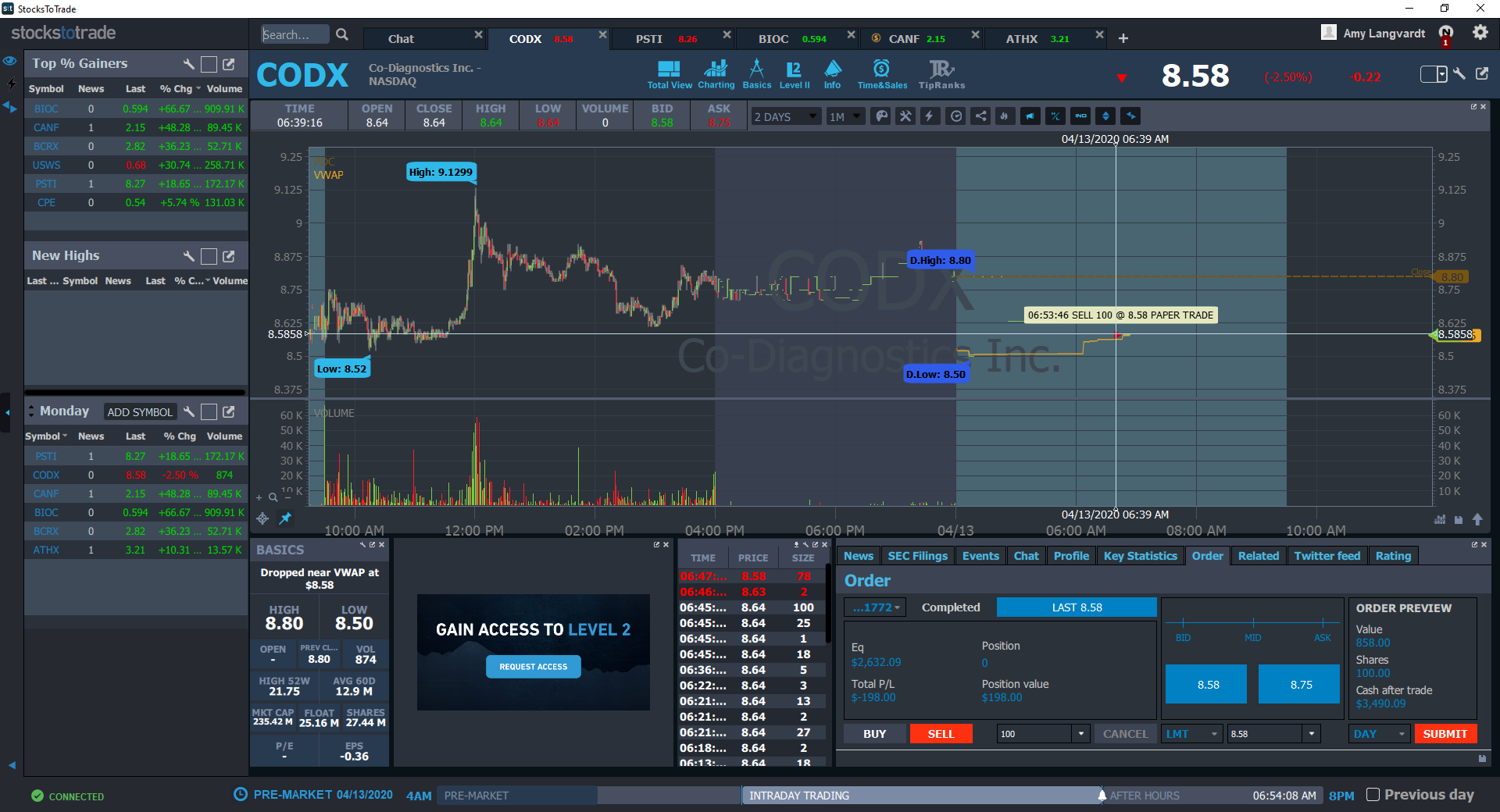Select the BUY order side
This screenshot has height=812, width=1500.
click(x=875, y=734)
